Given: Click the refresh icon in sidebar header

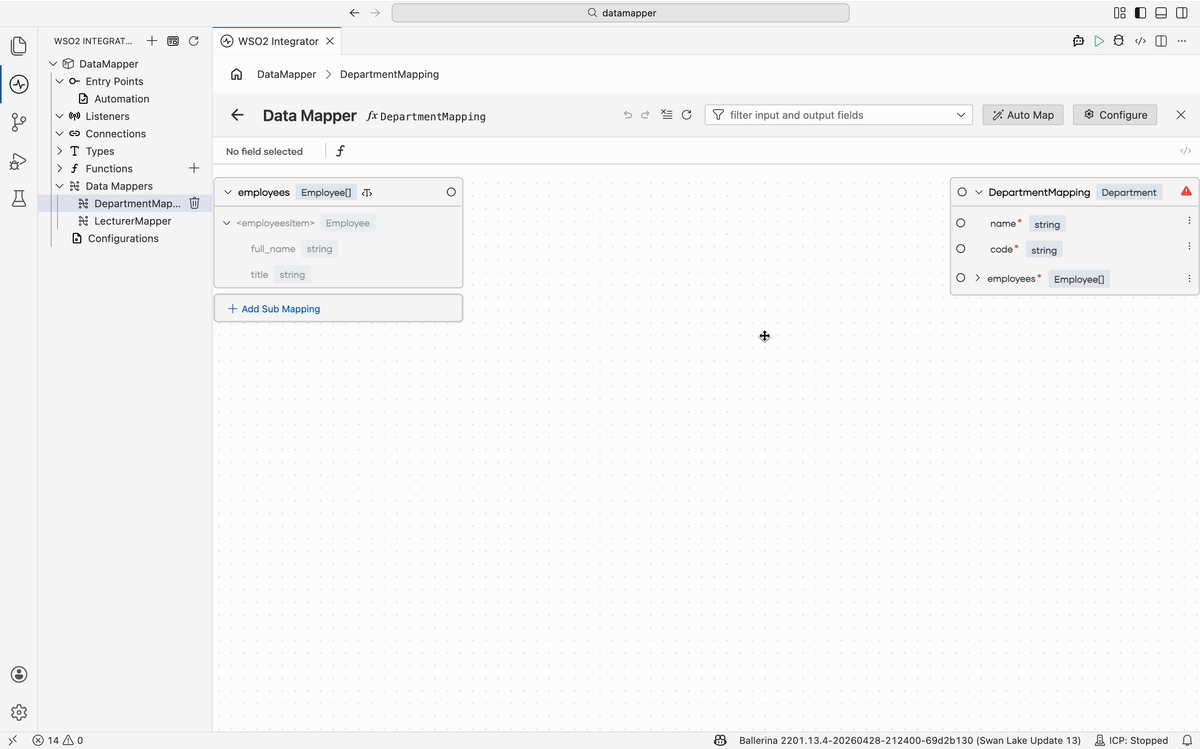Looking at the screenshot, I should pos(194,41).
